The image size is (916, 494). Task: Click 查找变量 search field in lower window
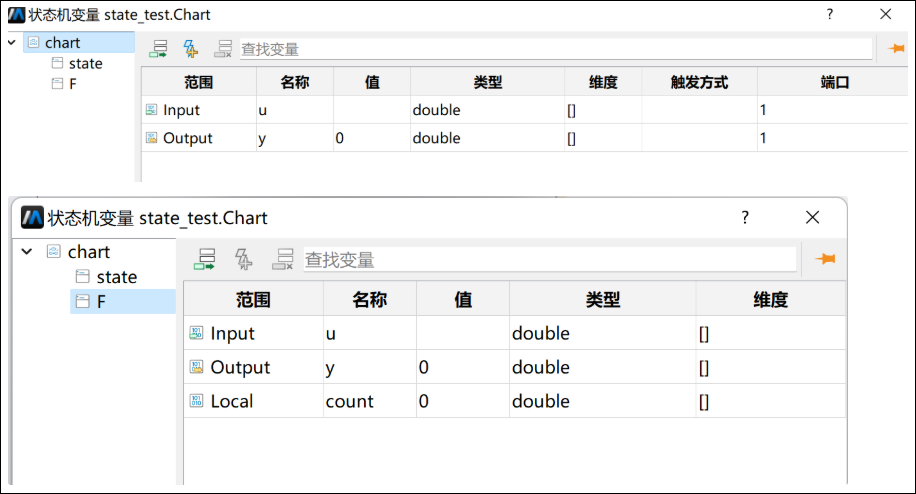pos(549,259)
